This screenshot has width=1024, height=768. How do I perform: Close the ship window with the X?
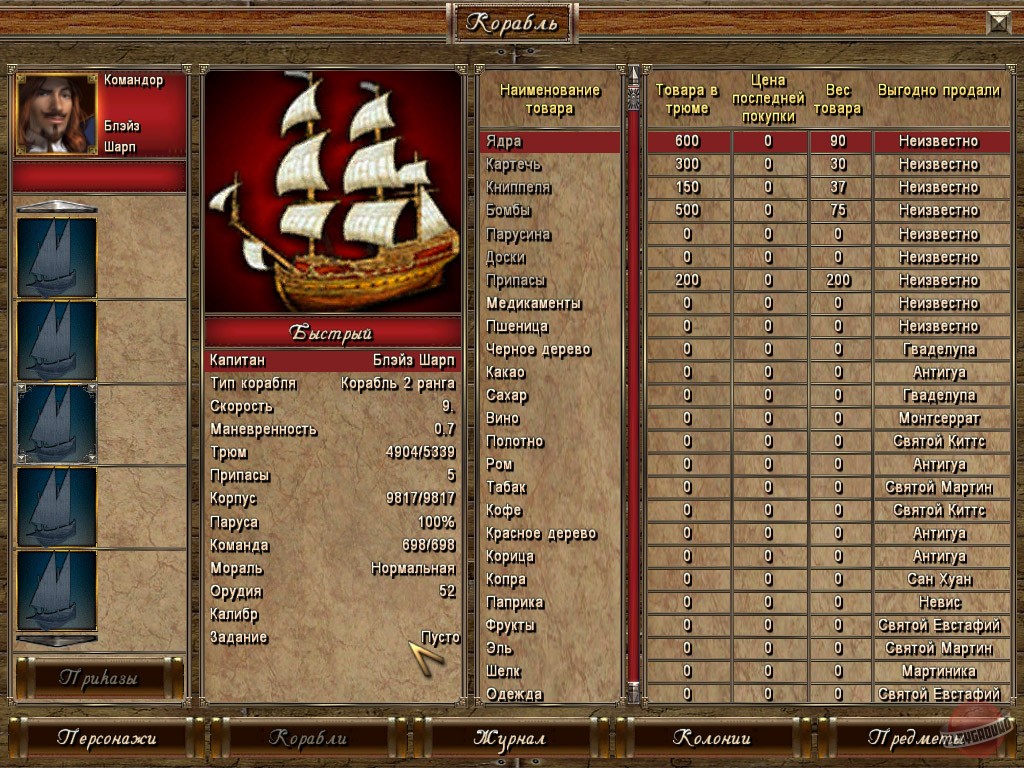[999, 23]
